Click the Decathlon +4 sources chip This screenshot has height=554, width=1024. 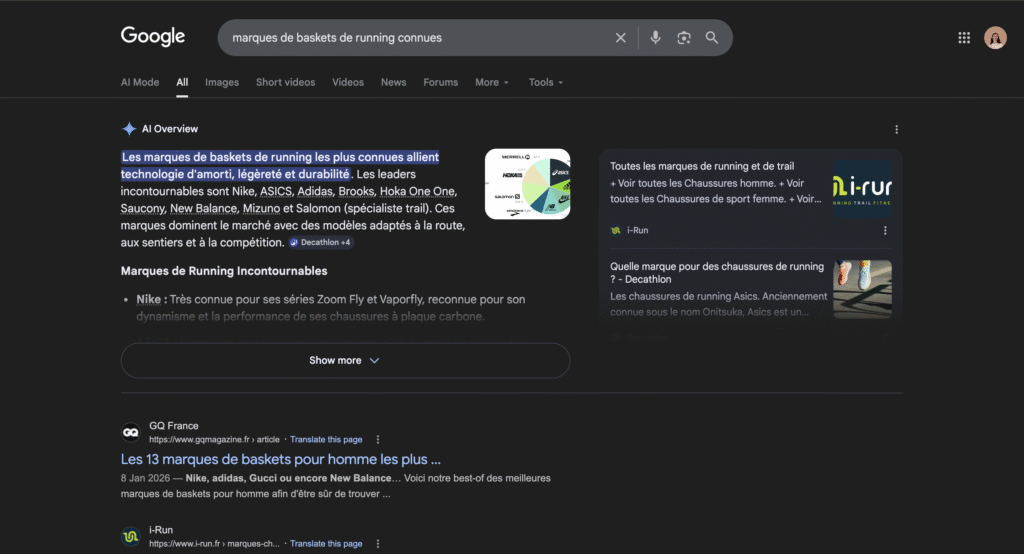click(321, 242)
